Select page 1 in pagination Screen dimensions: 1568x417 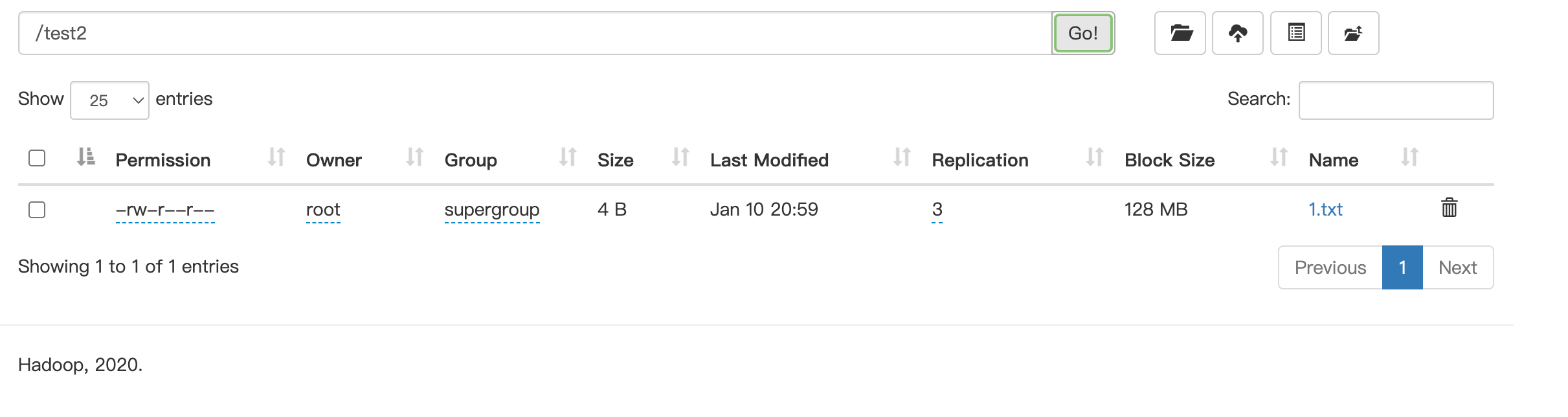(x=1402, y=267)
